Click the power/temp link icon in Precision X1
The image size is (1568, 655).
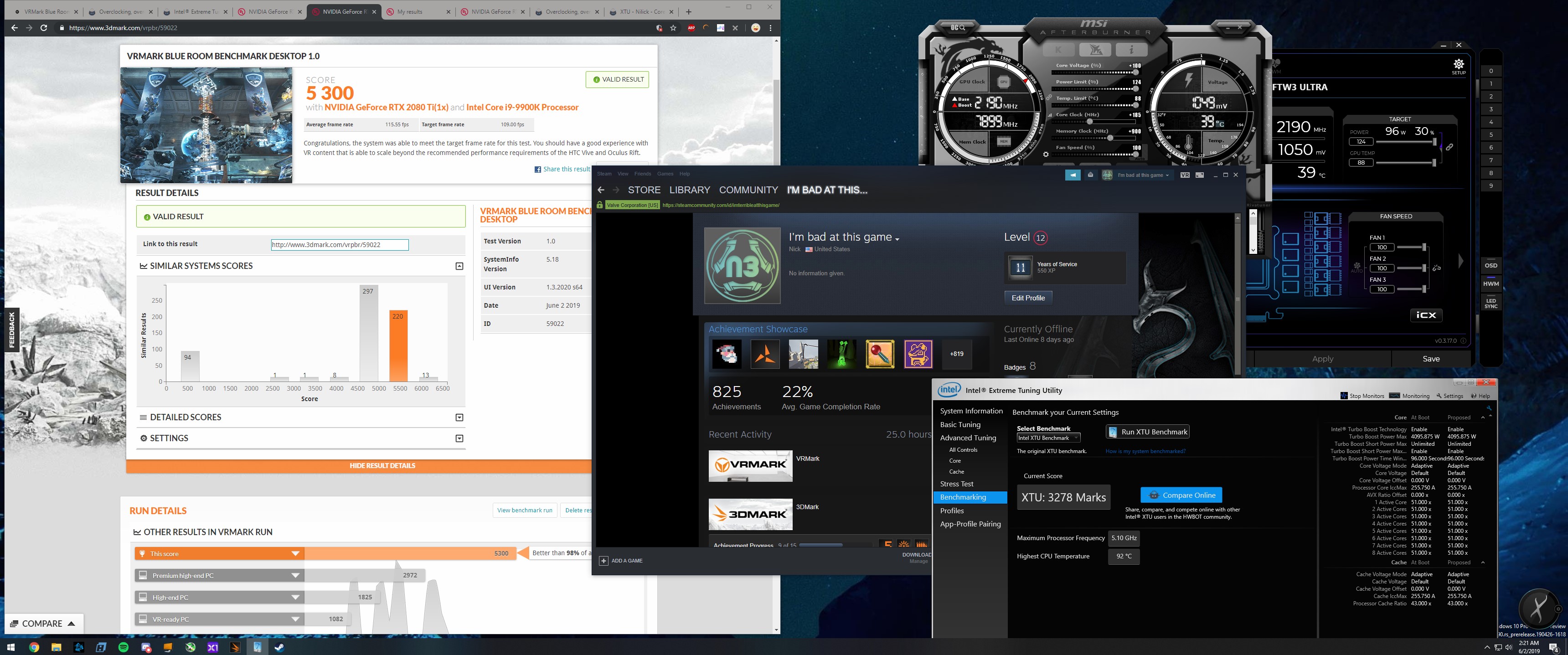[1449, 147]
